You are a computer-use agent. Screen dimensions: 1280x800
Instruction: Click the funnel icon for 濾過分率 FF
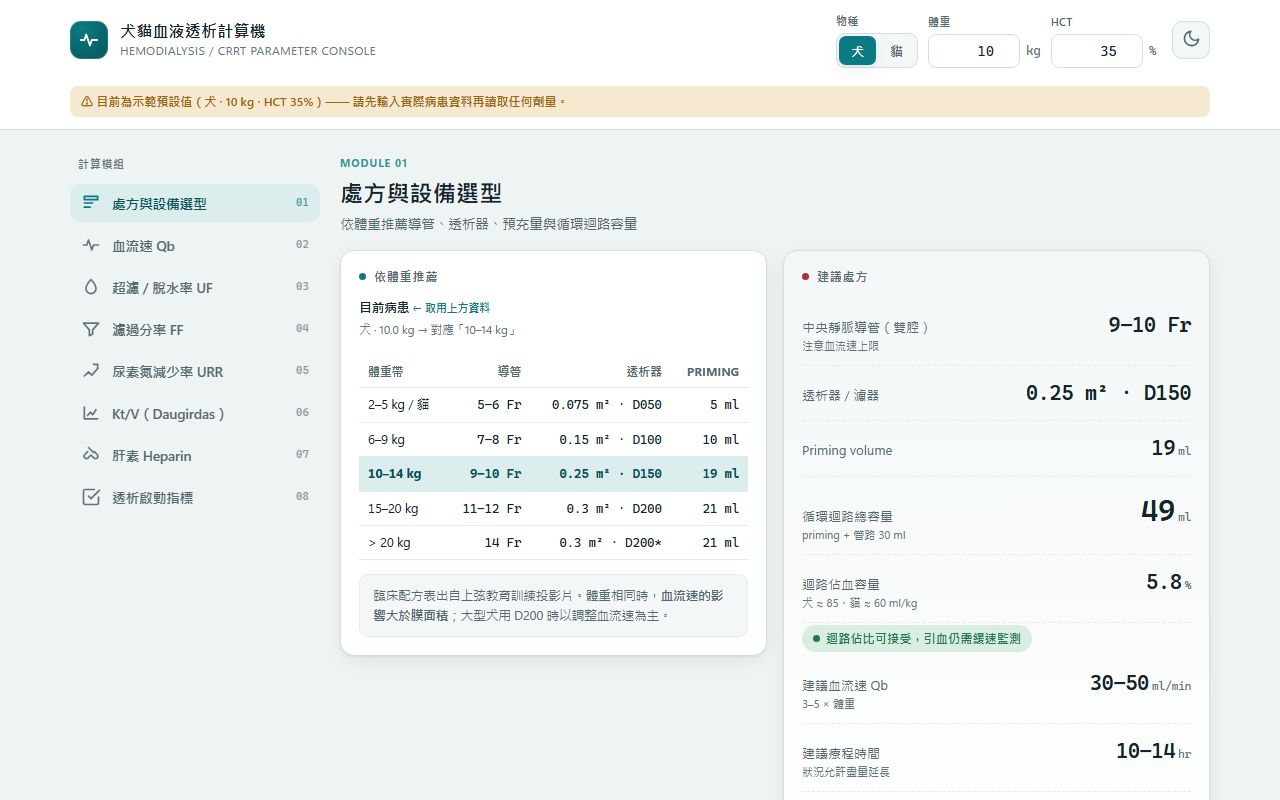point(91,329)
